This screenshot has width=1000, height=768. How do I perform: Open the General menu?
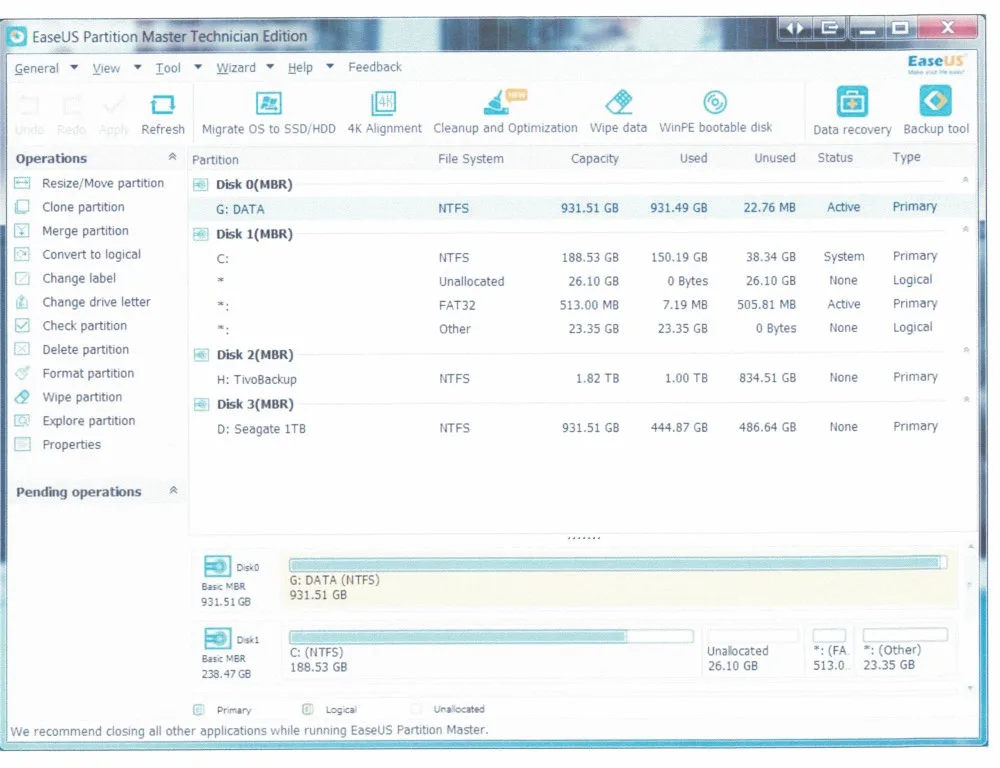[36, 68]
